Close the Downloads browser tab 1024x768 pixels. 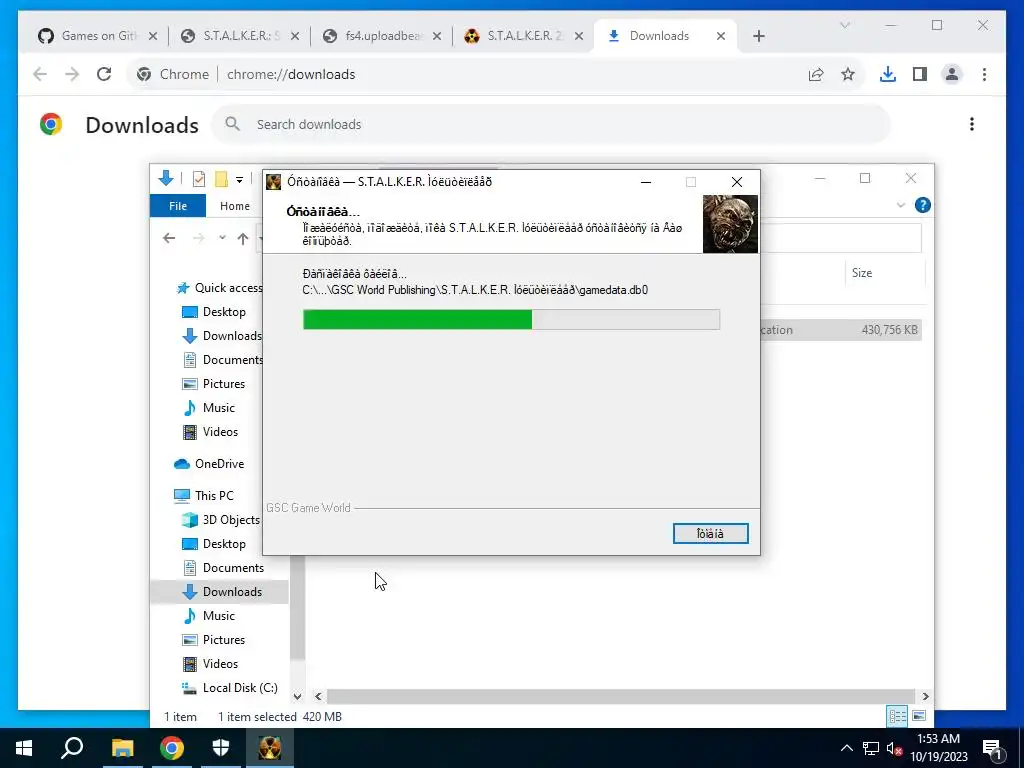click(721, 36)
